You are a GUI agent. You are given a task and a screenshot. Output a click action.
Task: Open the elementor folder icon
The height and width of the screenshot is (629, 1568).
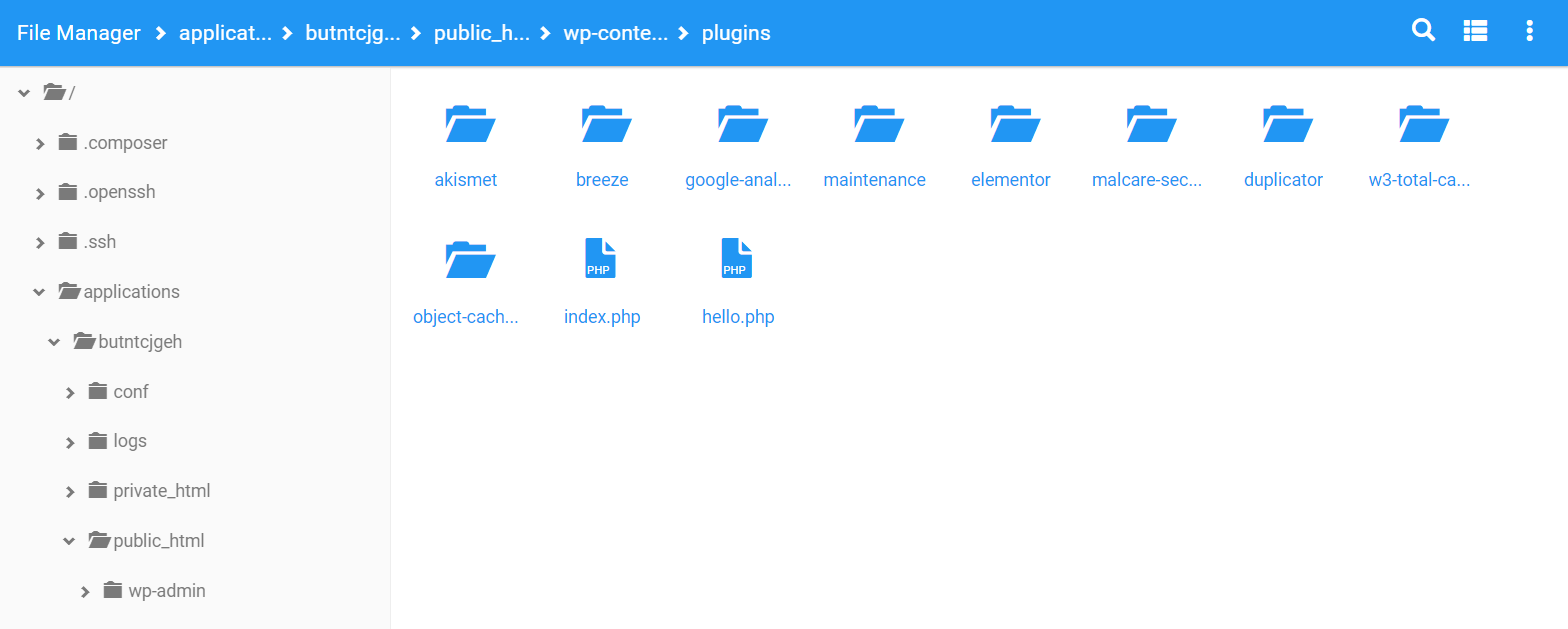(1011, 124)
